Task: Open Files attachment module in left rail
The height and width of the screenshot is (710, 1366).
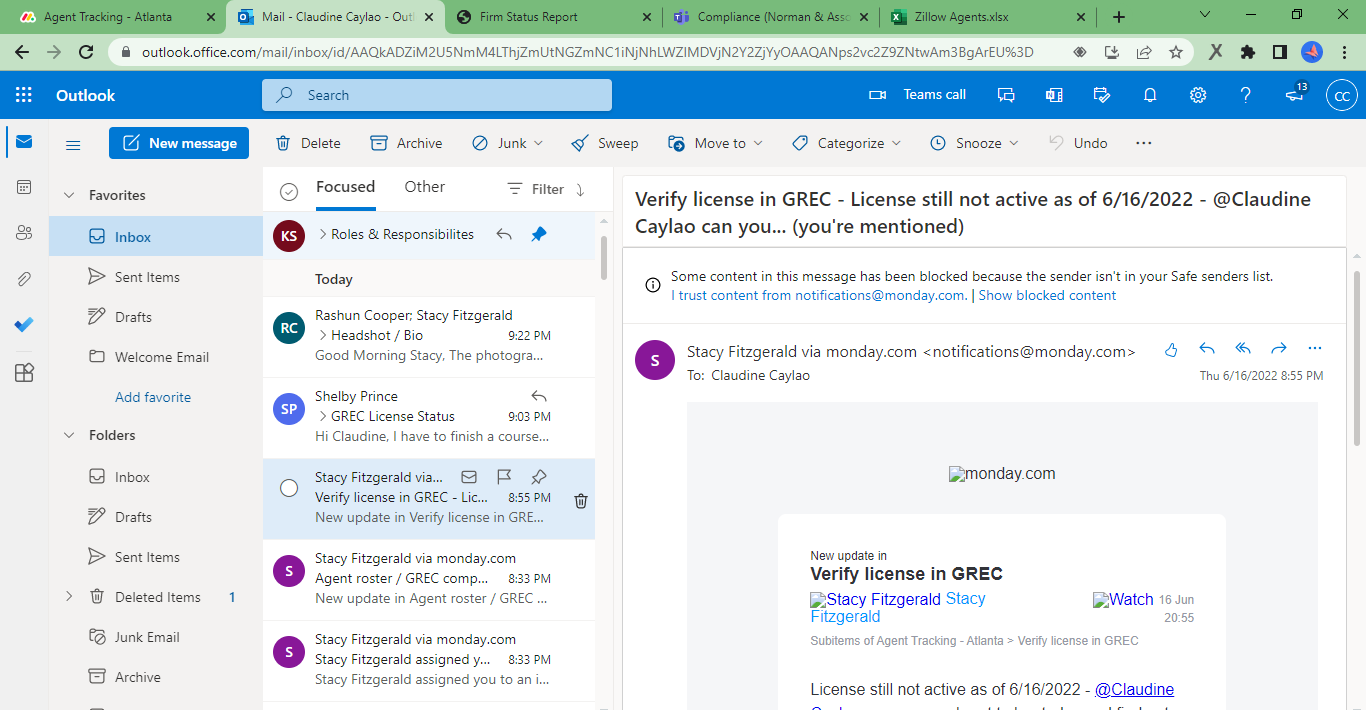Action: 24,279
